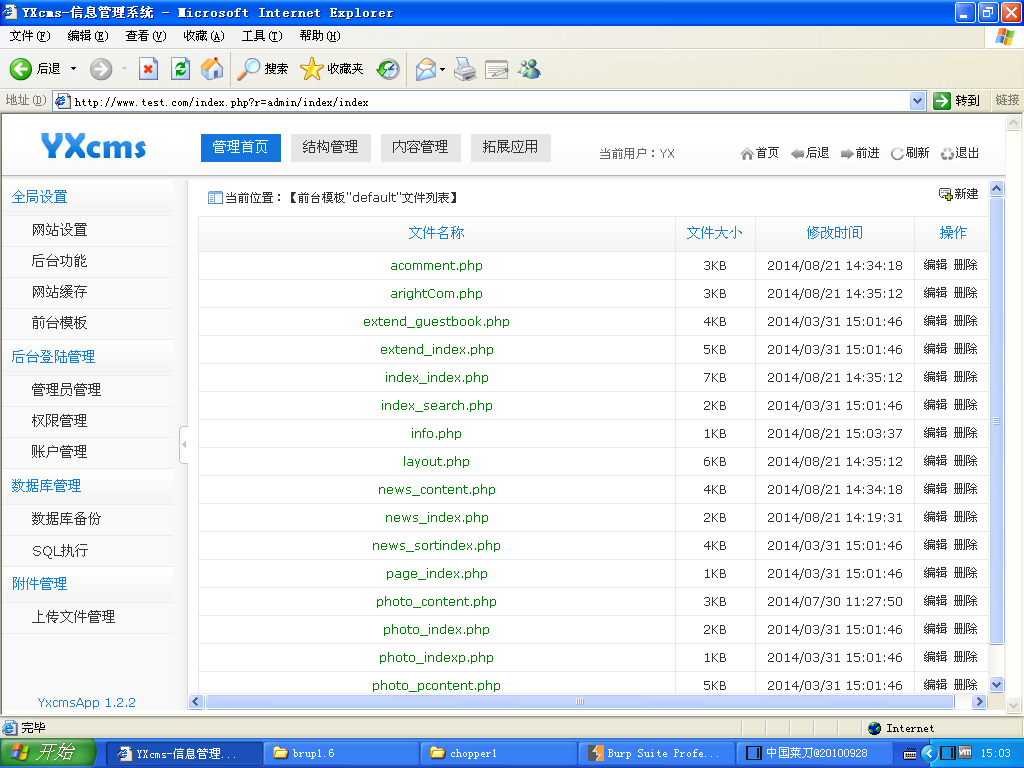Viewport: 1024px width, 768px height.
Task: Click the YXcms 后退 back link
Action: pyautogui.click(x=810, y=153)
